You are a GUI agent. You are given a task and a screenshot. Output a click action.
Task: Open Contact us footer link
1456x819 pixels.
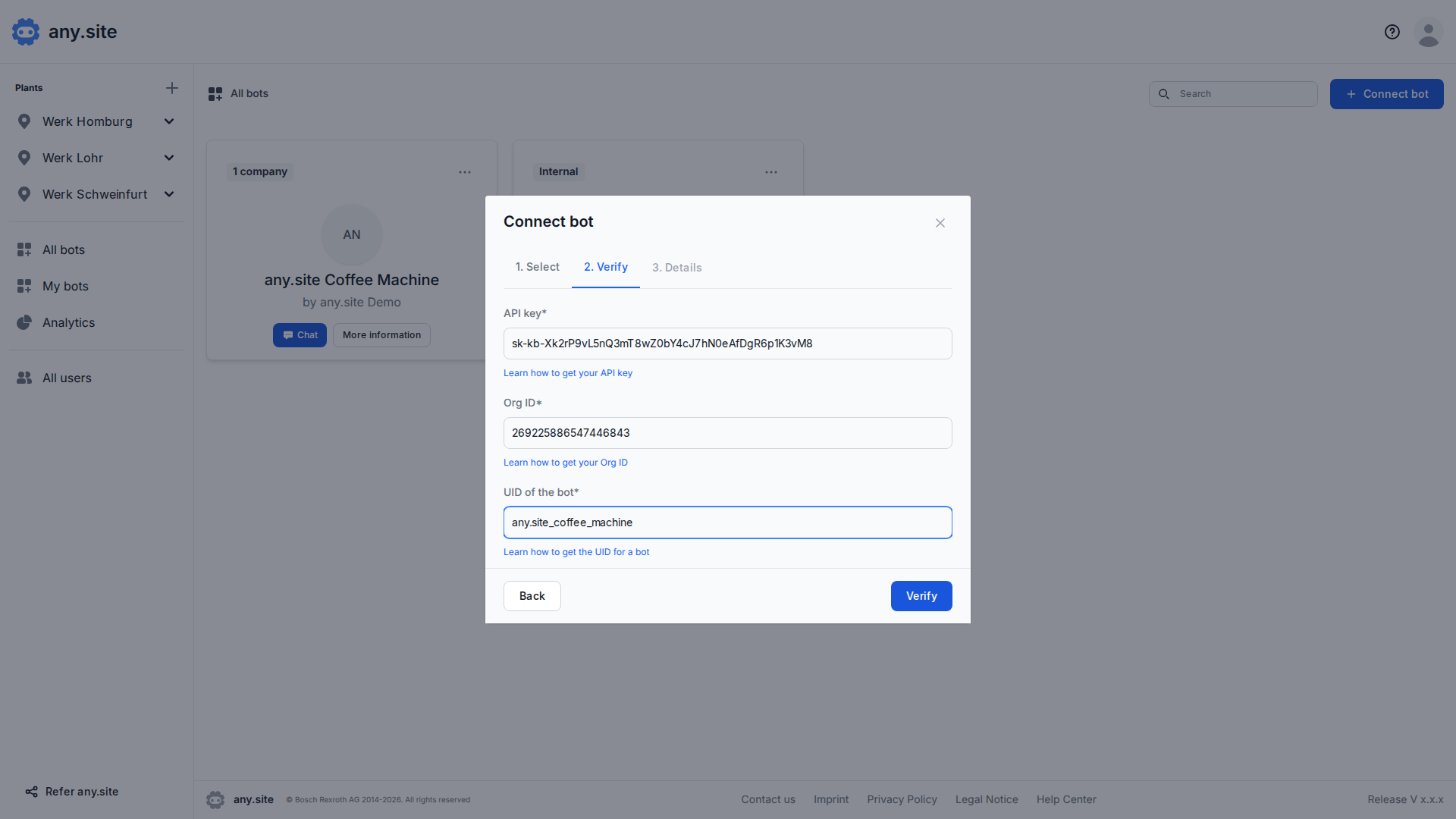(x=768, y=799)
